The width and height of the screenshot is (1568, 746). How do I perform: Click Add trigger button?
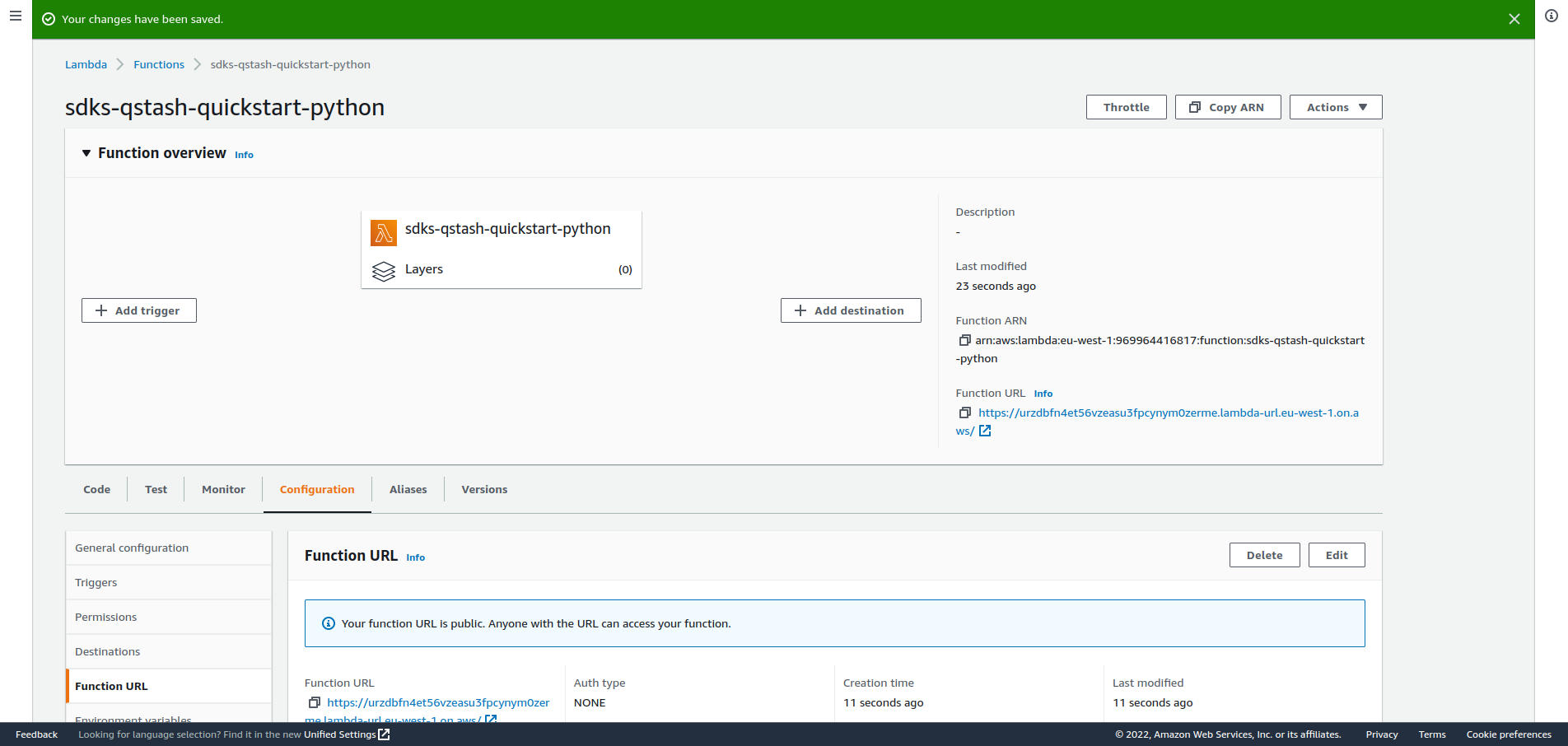click(139, 310)
